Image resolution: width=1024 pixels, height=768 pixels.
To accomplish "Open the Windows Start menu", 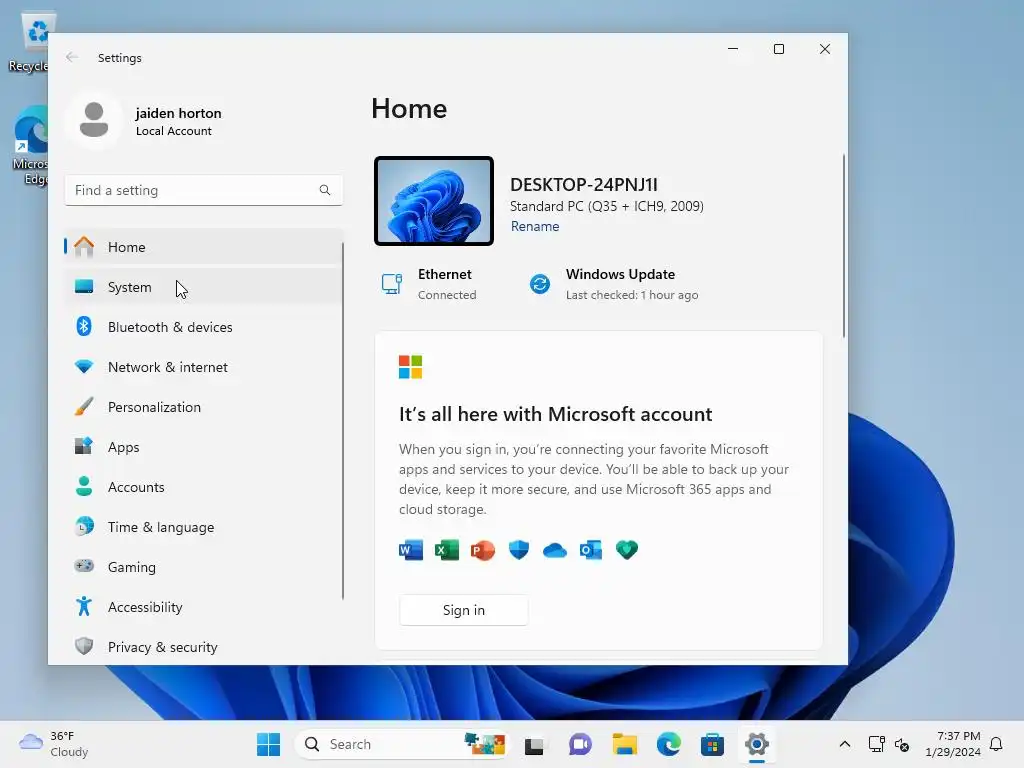I will (x=268, y=744).
